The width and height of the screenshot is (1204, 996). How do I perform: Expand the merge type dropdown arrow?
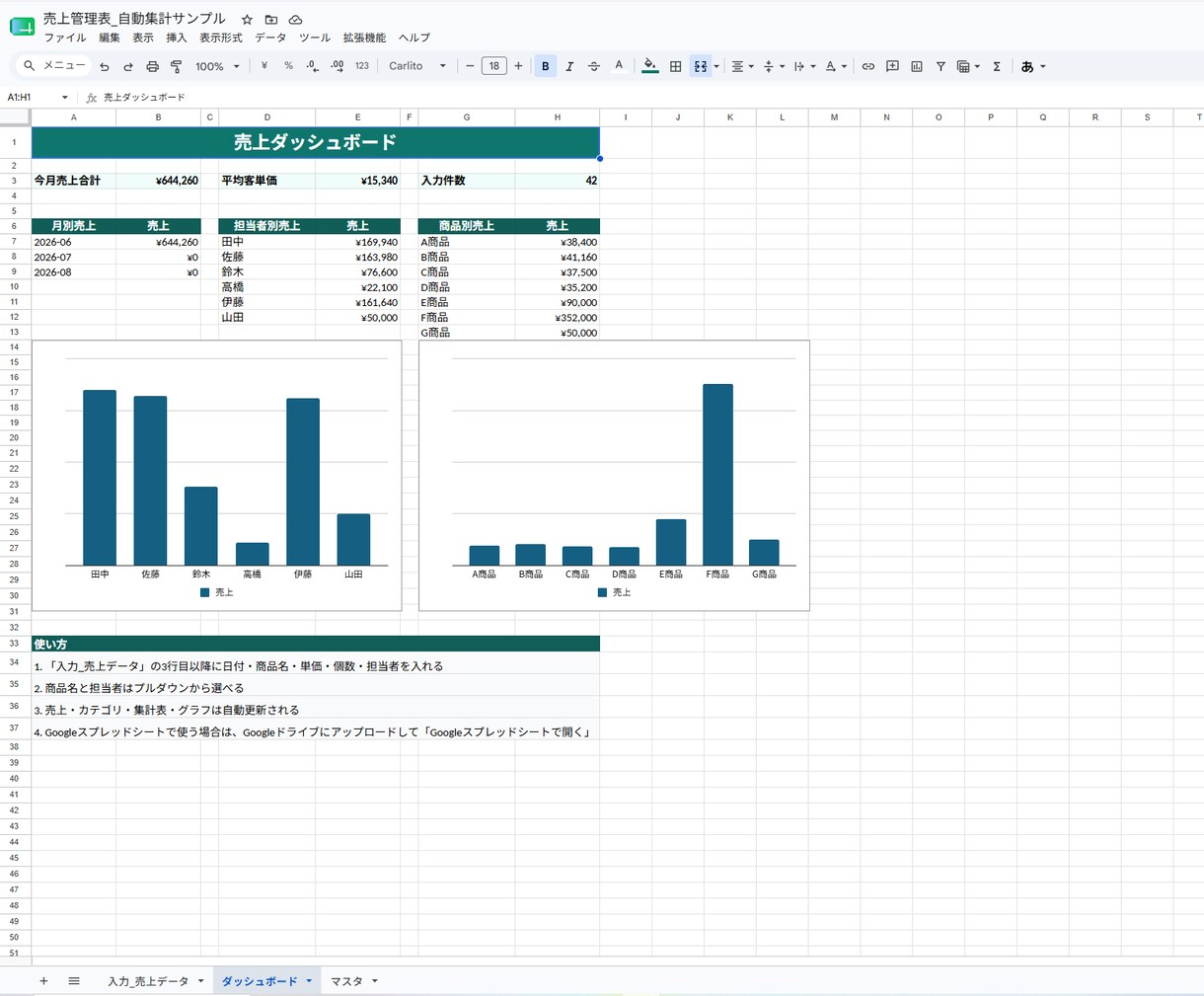(716, 66)
